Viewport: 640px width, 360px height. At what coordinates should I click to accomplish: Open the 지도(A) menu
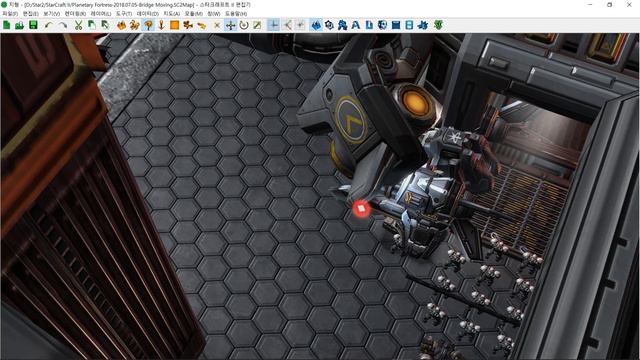click(x=172, y=13)
